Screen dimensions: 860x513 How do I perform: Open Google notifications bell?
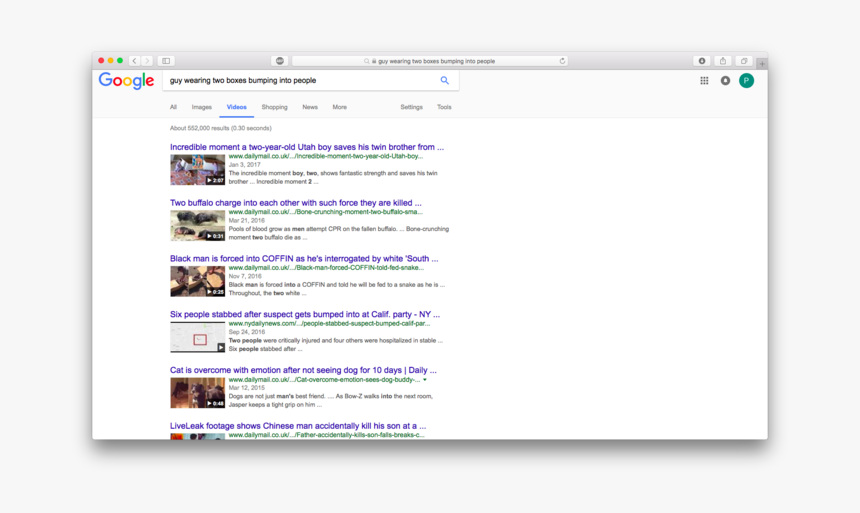tap(725, 81)
